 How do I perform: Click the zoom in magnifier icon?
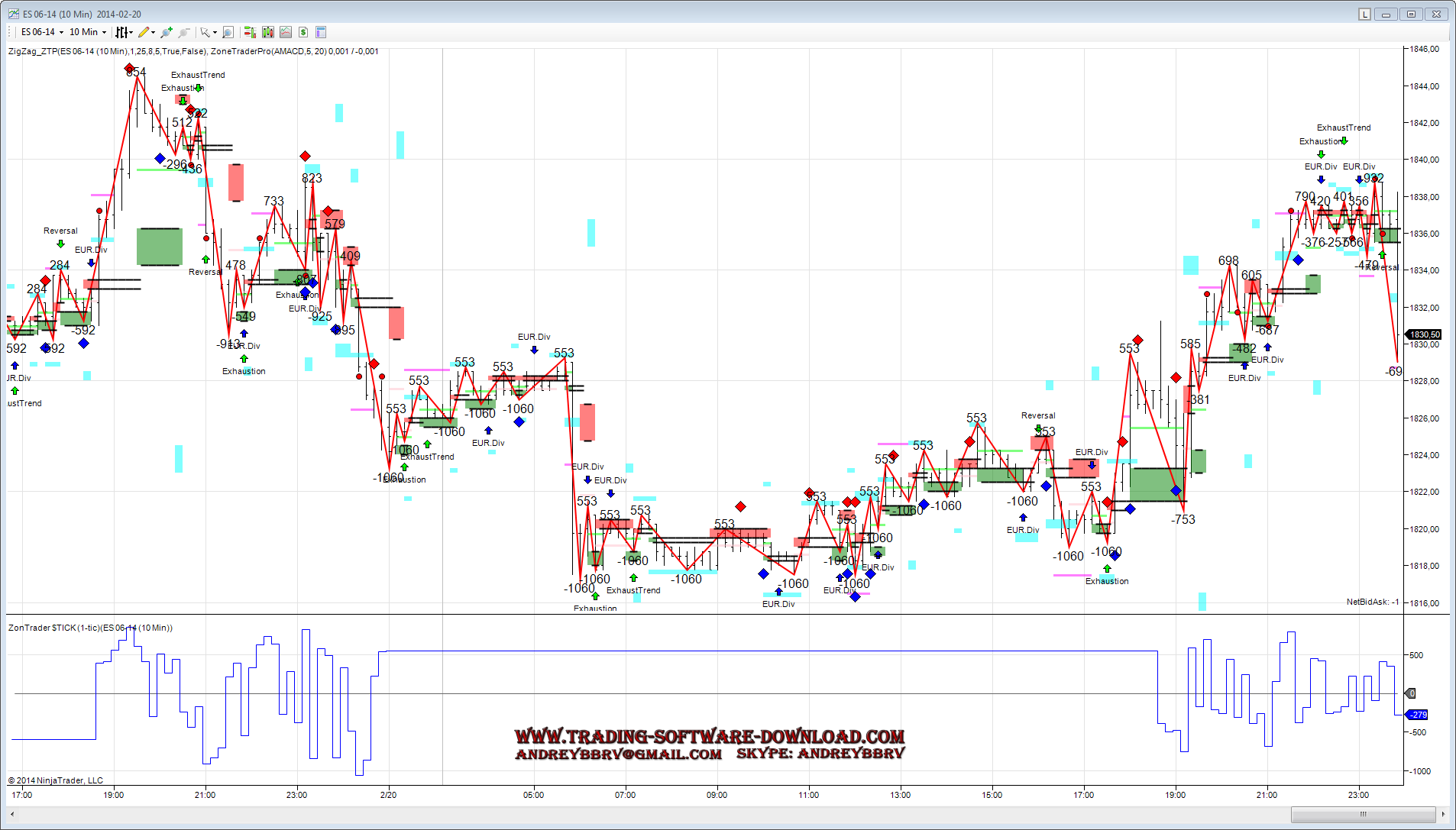click(x=166, y=32)
